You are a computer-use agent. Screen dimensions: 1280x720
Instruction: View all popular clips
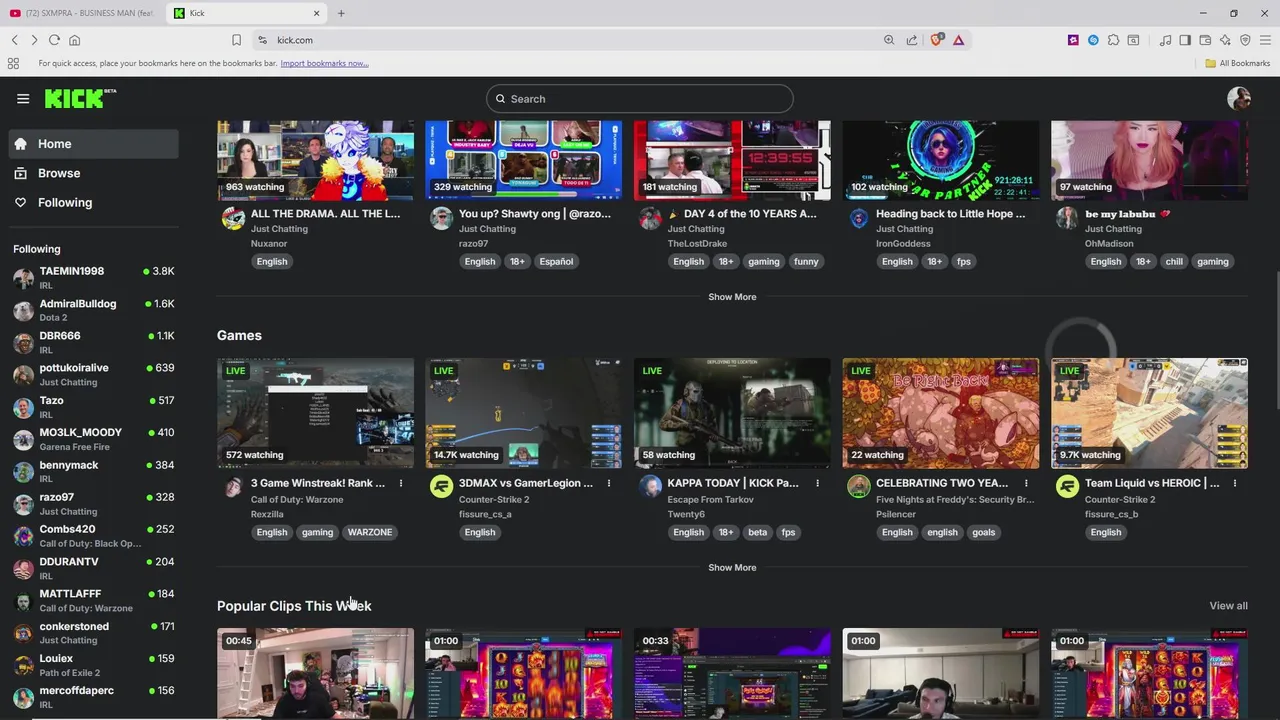[x=1228, y=606]
